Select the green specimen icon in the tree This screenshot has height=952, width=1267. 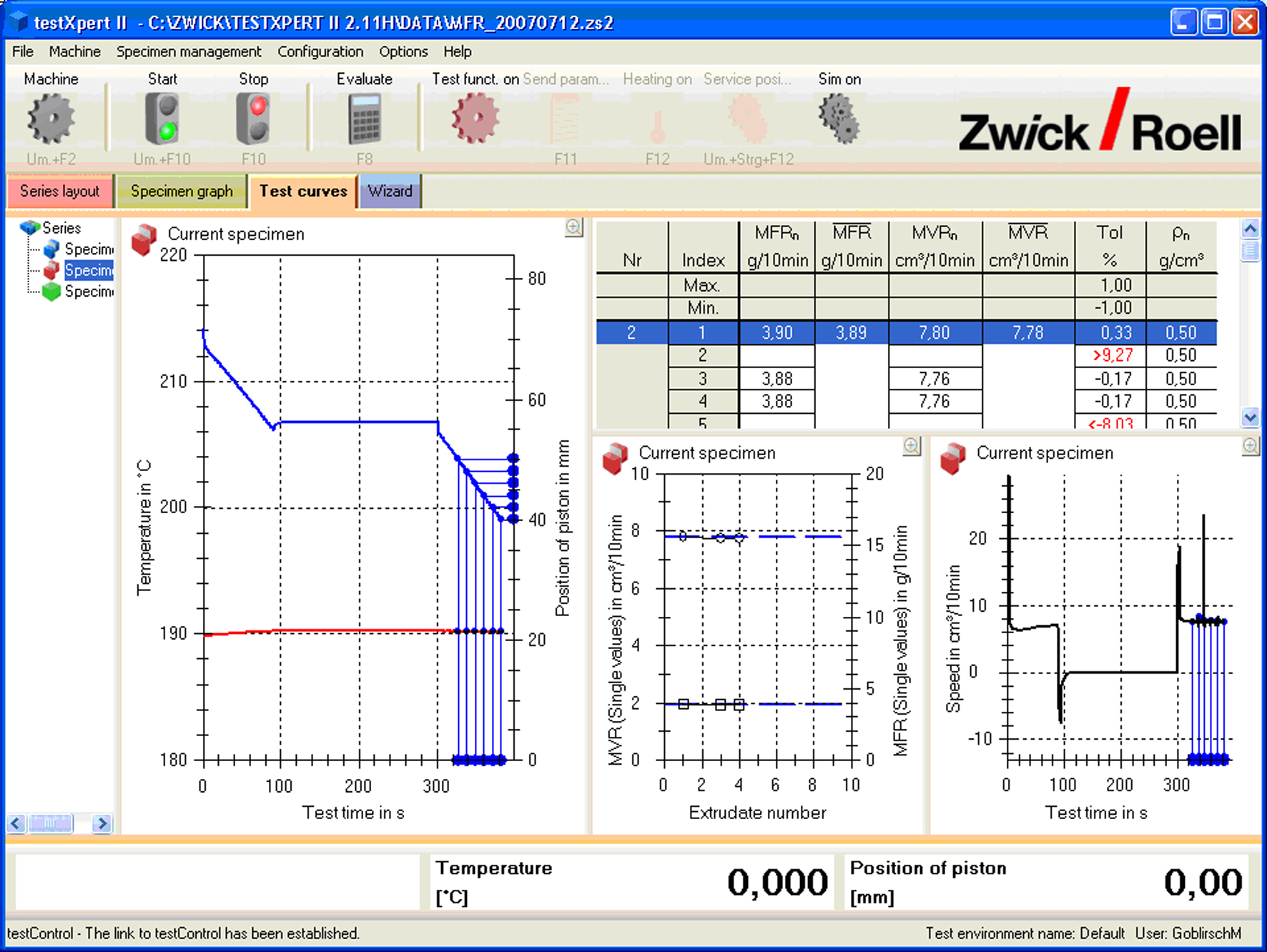(51, 292)
